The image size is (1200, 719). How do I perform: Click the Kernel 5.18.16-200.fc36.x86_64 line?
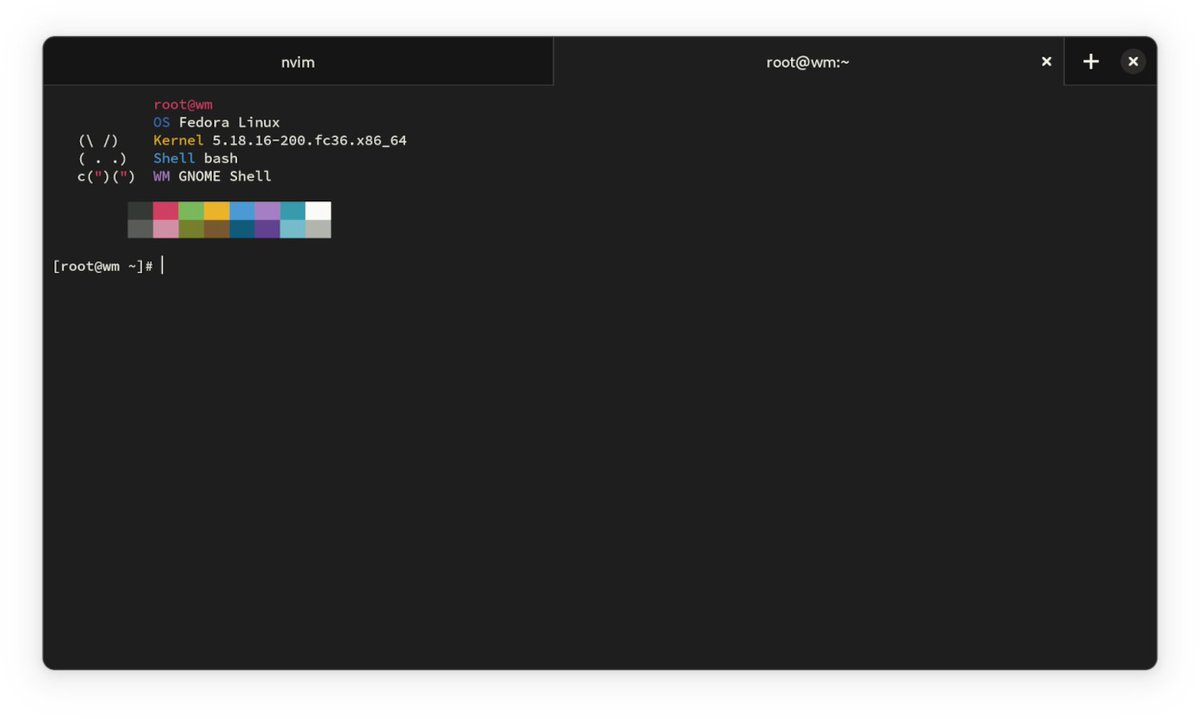(x=280, y=140)
